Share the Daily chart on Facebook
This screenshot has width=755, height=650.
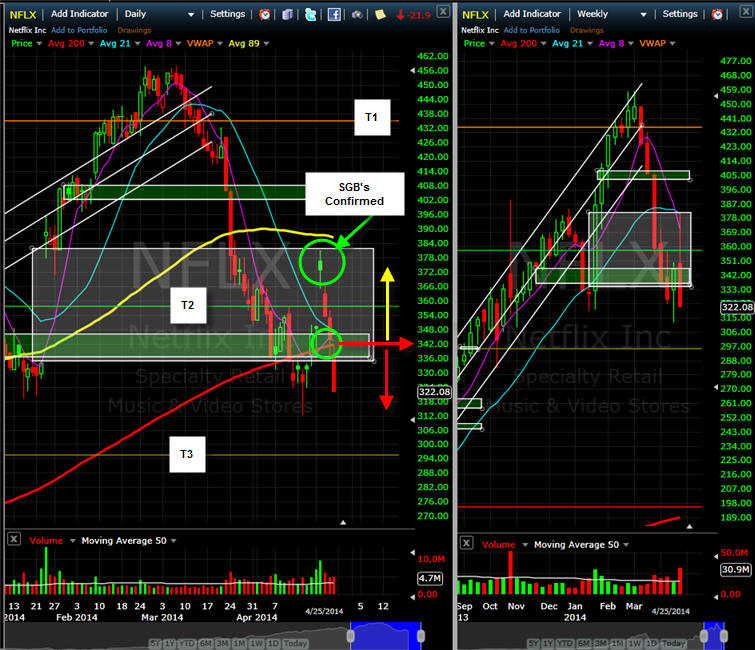334,14
